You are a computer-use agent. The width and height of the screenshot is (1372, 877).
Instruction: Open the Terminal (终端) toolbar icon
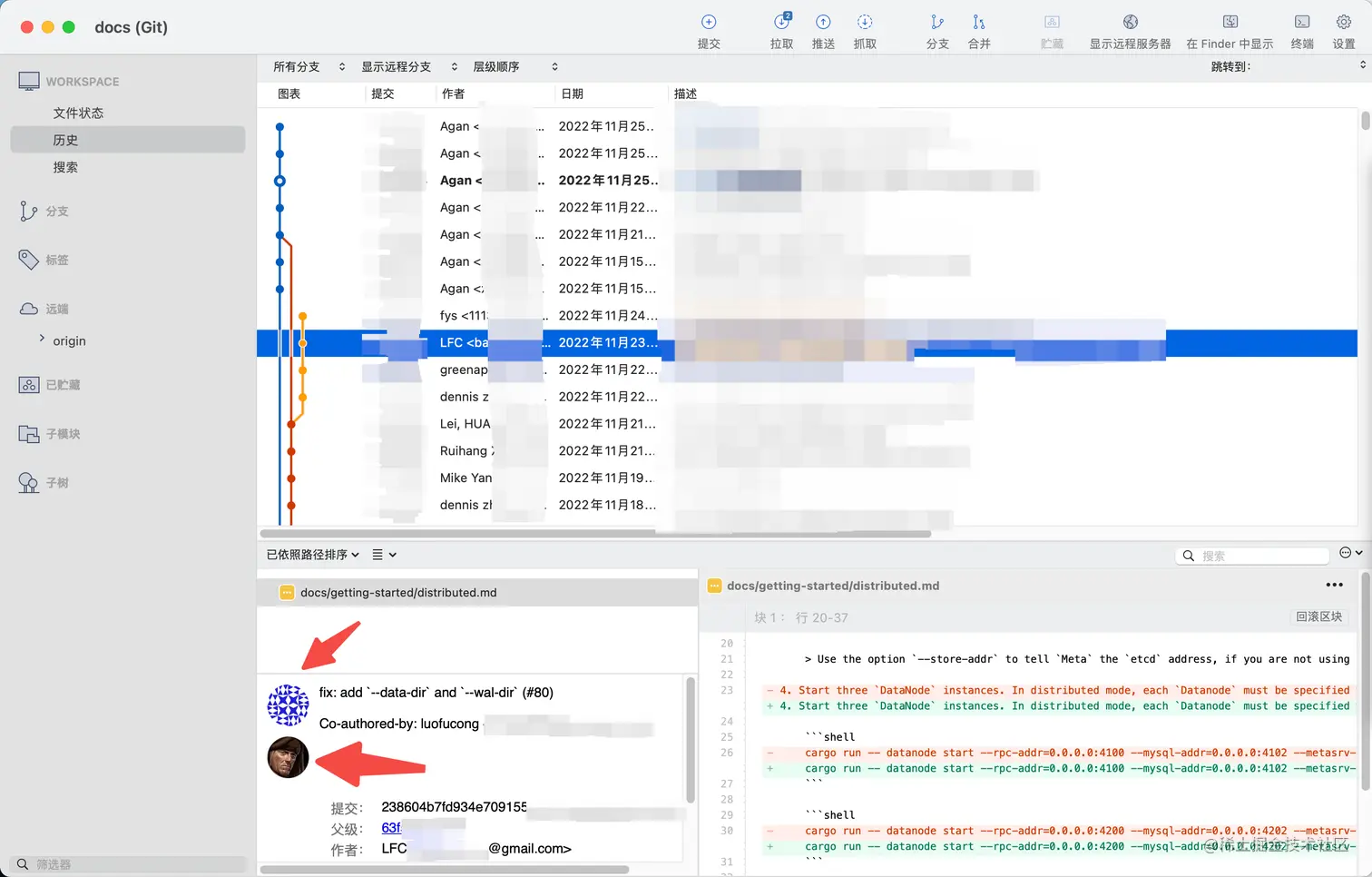click(x=1302, y=22)
